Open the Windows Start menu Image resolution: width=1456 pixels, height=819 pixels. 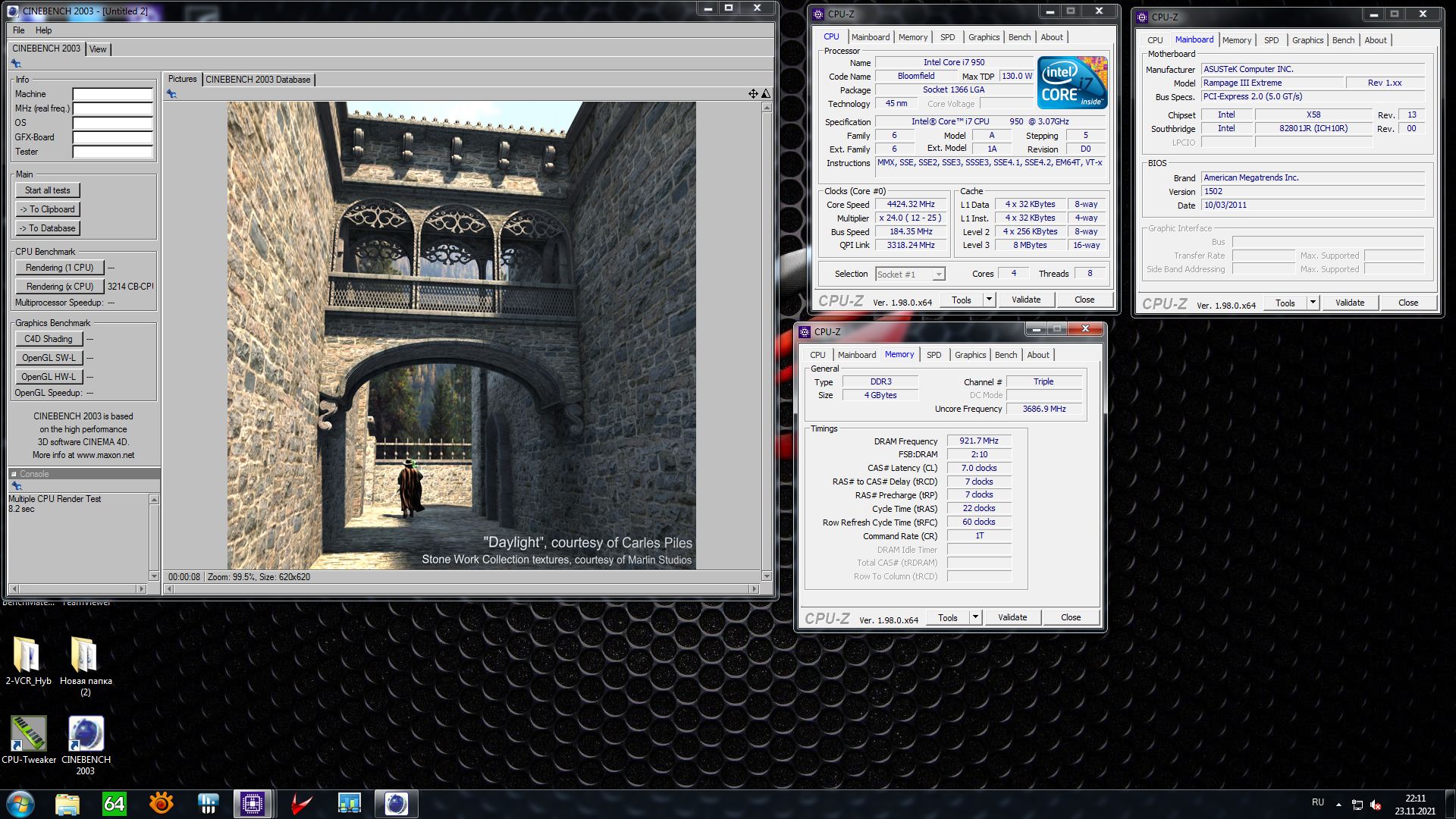[x=20, y=803]
